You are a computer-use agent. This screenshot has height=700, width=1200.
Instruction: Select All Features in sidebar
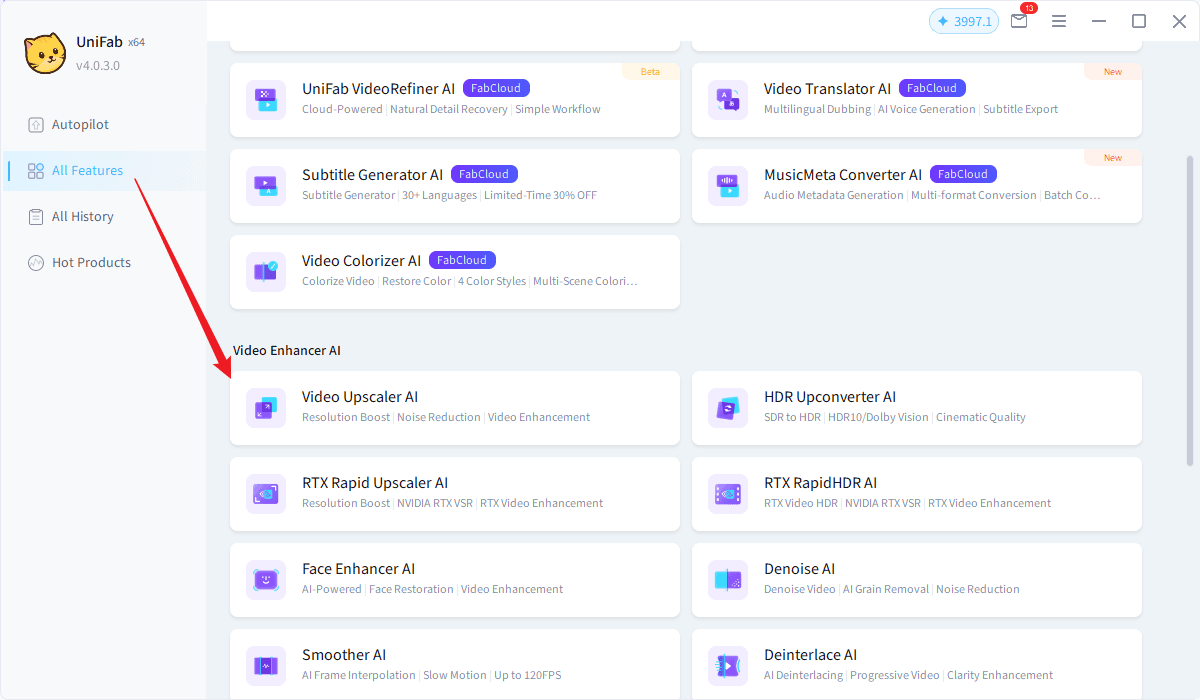click(87, 171)
